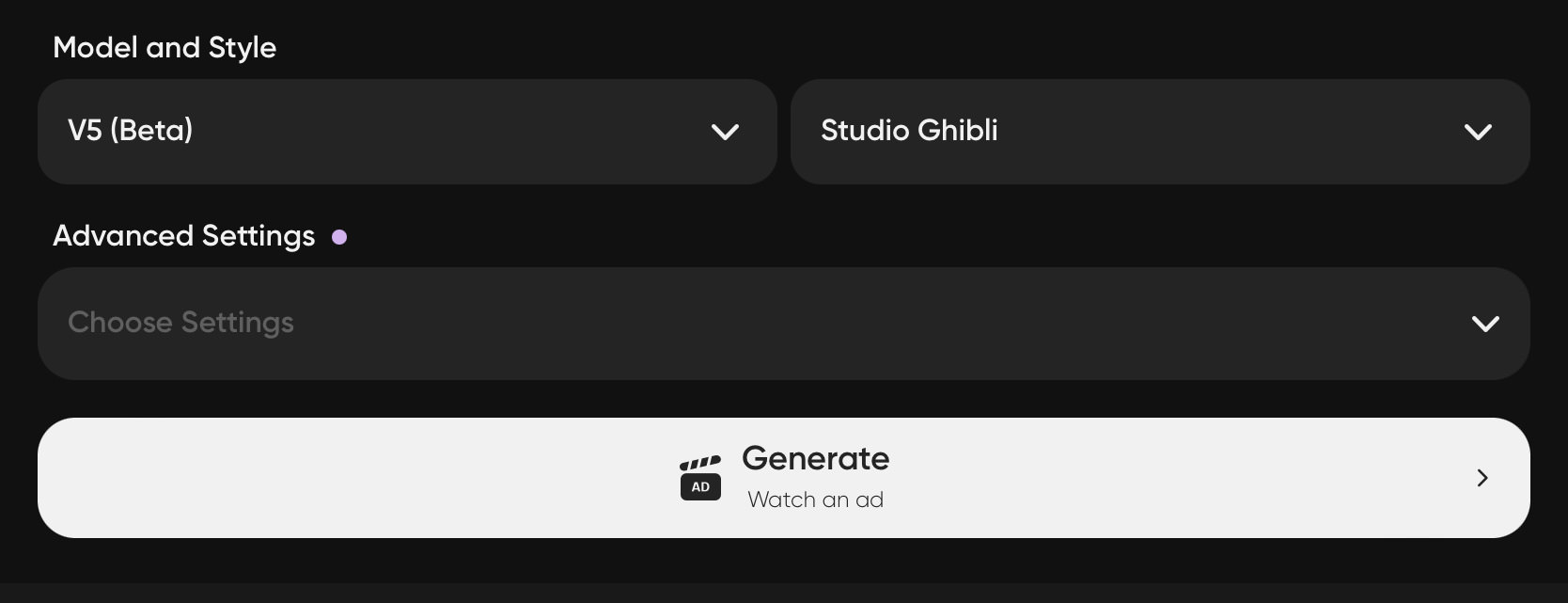Click the Generate button

pos(784,478)
